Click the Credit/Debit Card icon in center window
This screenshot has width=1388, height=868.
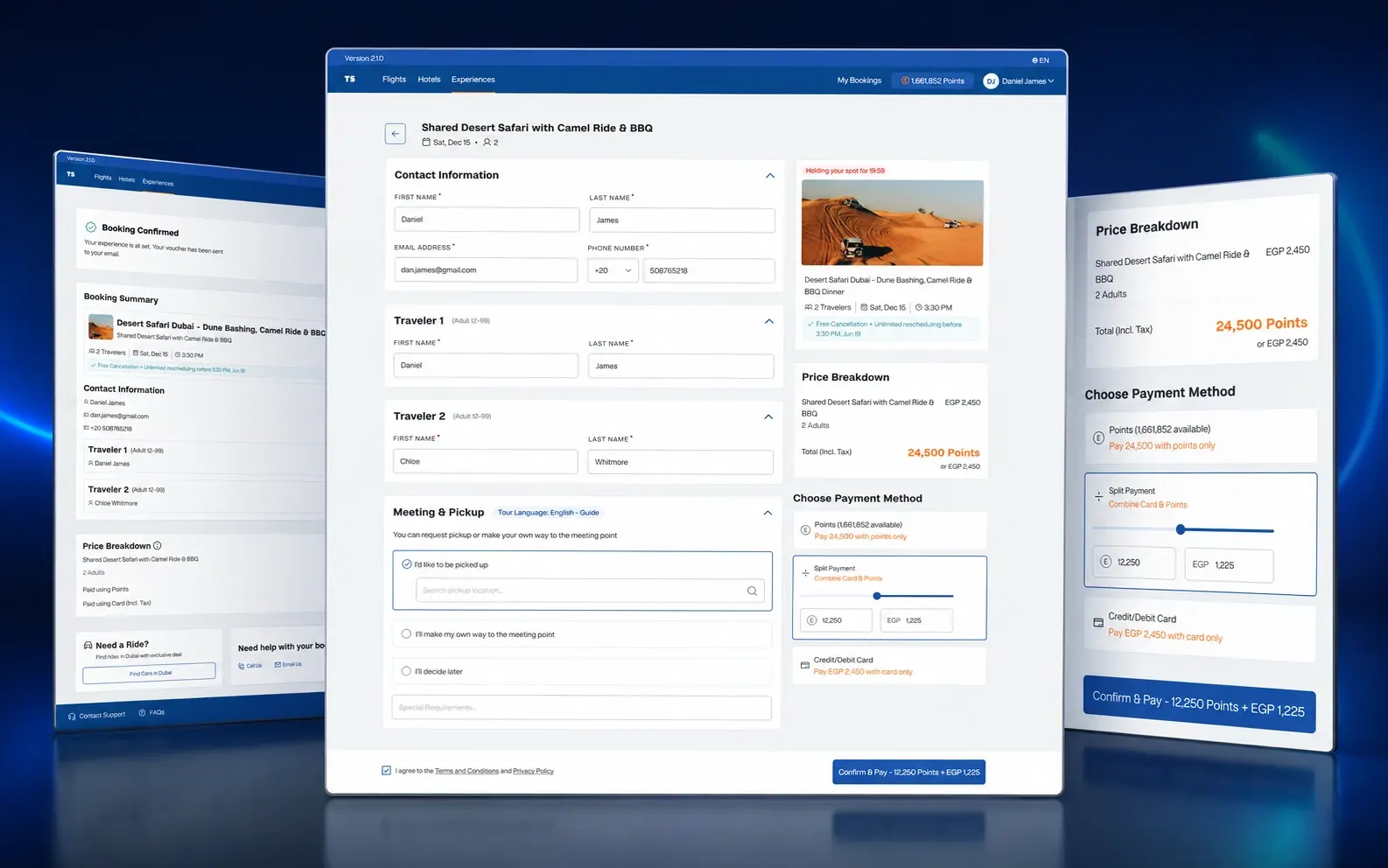point(805,666)
